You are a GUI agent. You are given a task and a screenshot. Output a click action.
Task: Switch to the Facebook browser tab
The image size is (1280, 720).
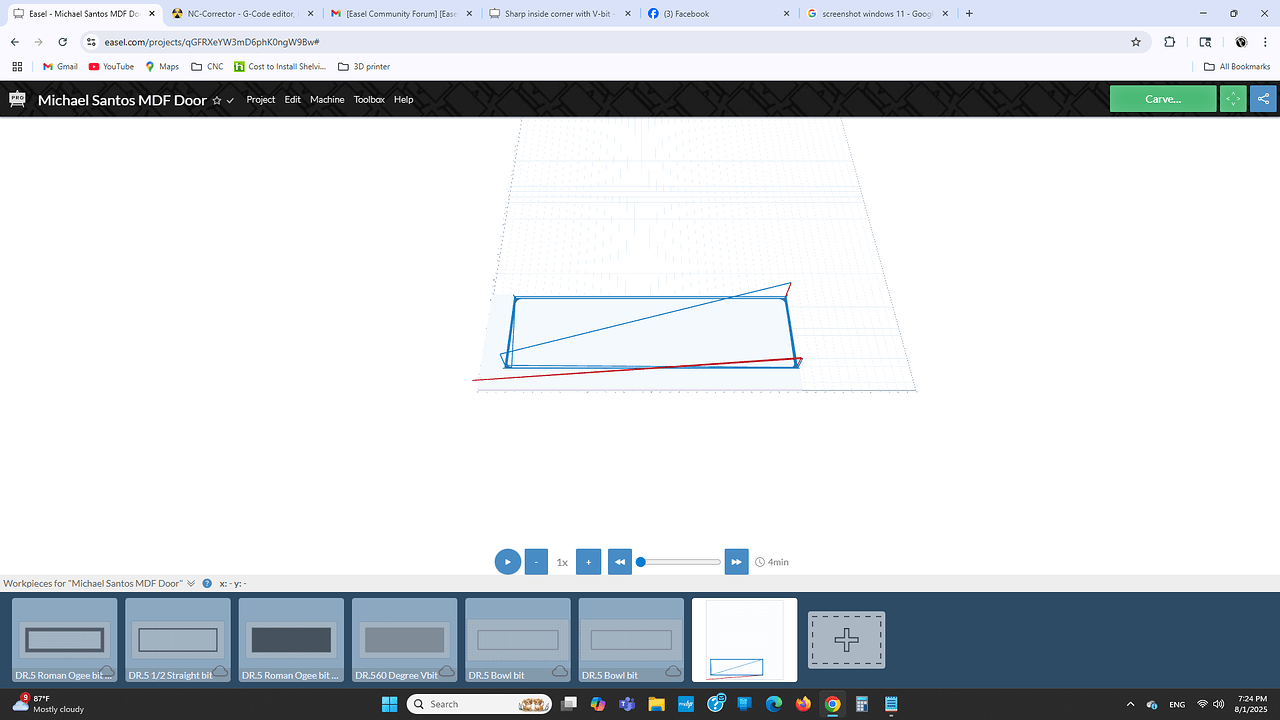point(700,13)
